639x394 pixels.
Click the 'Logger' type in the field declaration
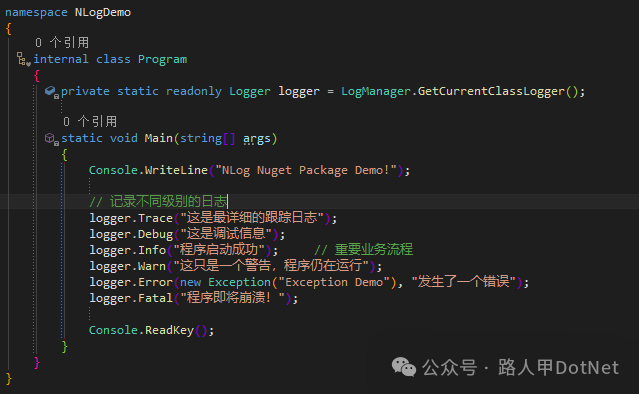[249, 91]
